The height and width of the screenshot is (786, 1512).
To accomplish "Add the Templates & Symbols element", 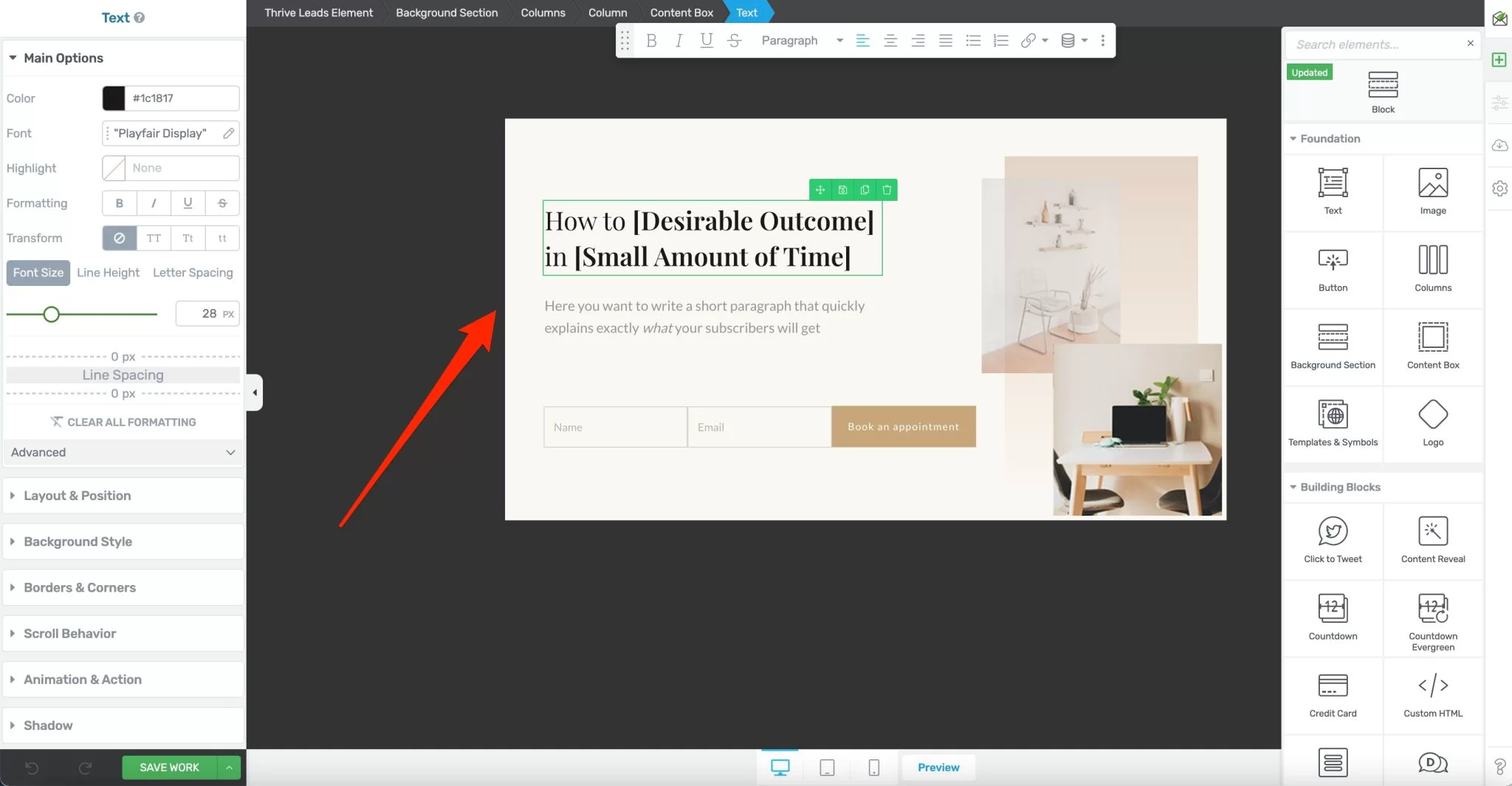I will click(1333, 423).
